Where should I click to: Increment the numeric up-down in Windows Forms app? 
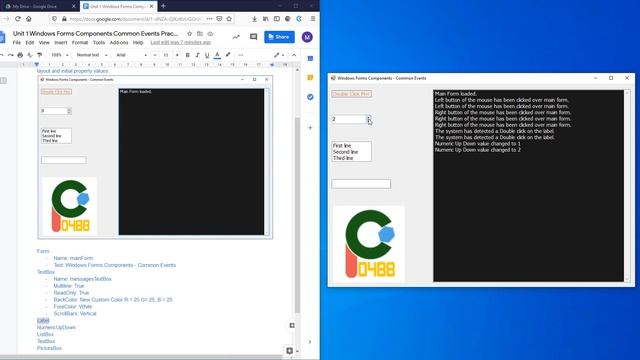(369, 118)
